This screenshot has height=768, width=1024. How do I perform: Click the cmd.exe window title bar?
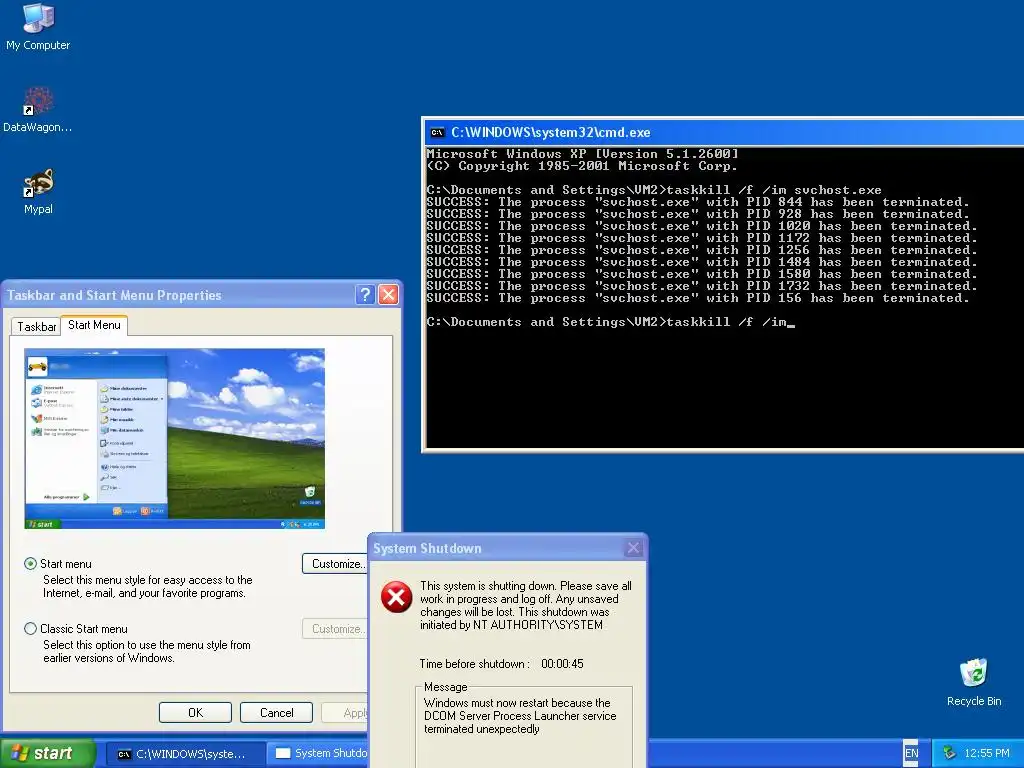pyautogui.click(x=723, y=133)
